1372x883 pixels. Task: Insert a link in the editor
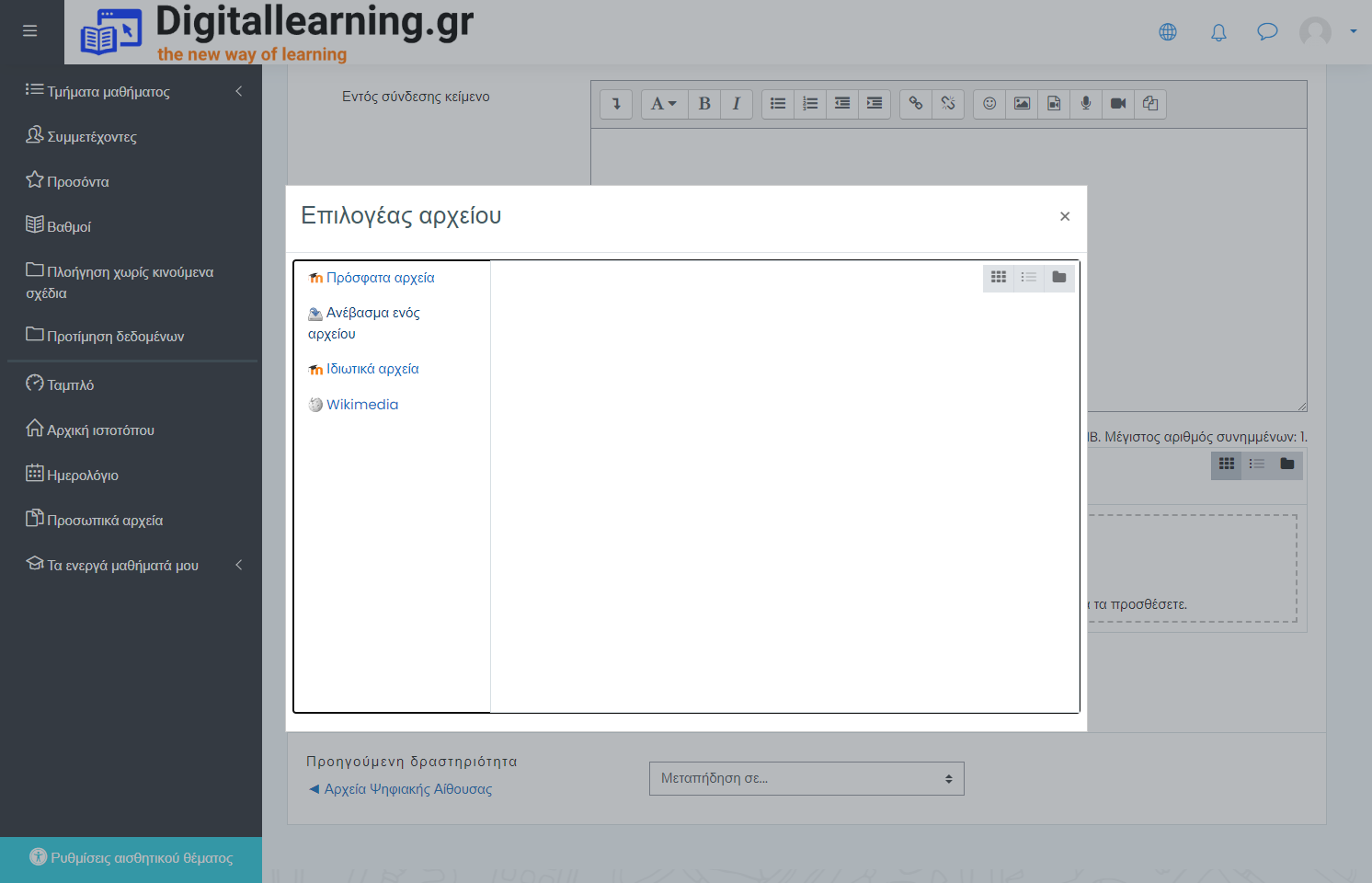click(x=916, y=104)
